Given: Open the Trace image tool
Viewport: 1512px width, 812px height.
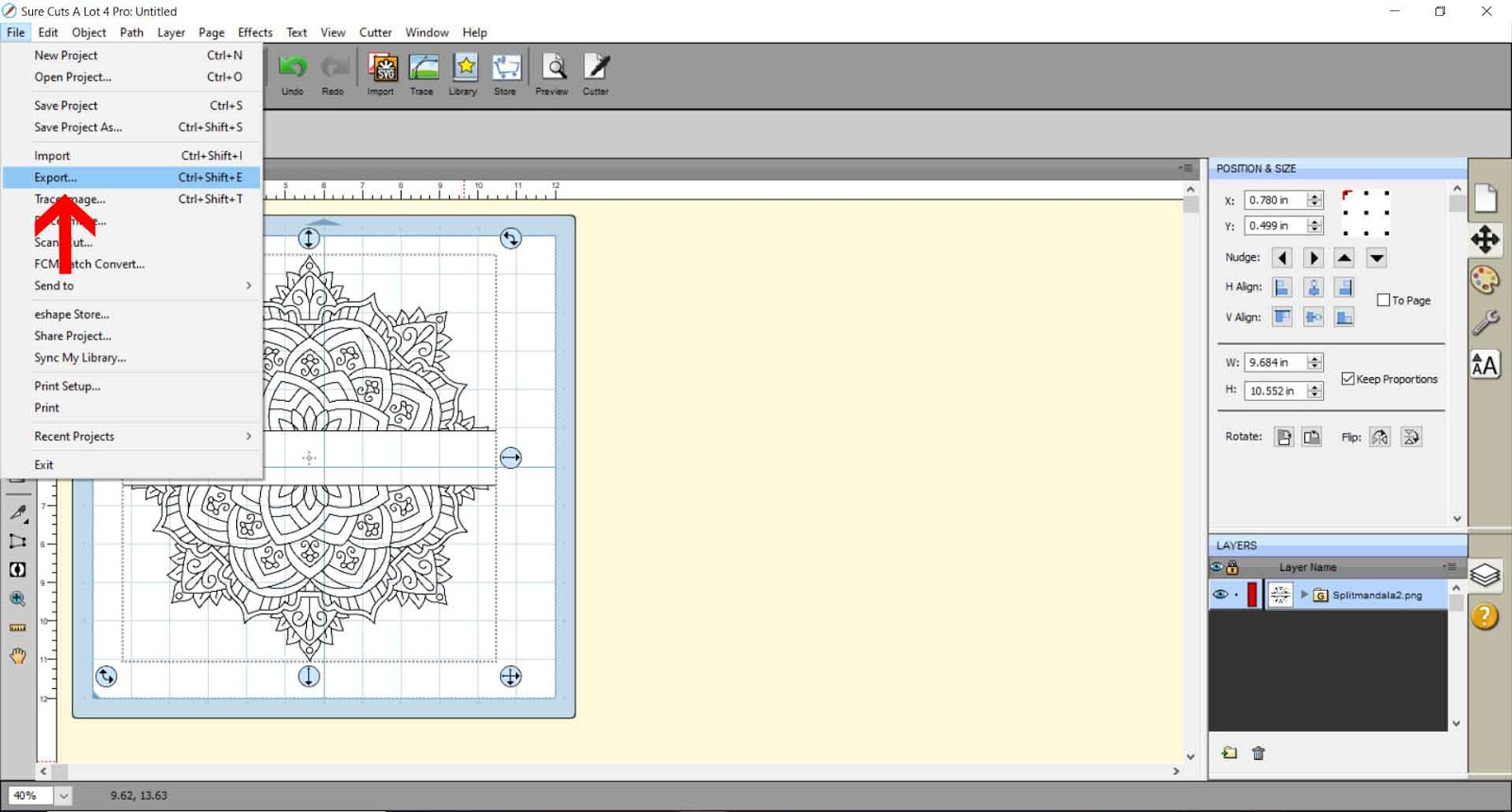Looking at the screenshot, I should pyautogui.click(x=422, y=68).
